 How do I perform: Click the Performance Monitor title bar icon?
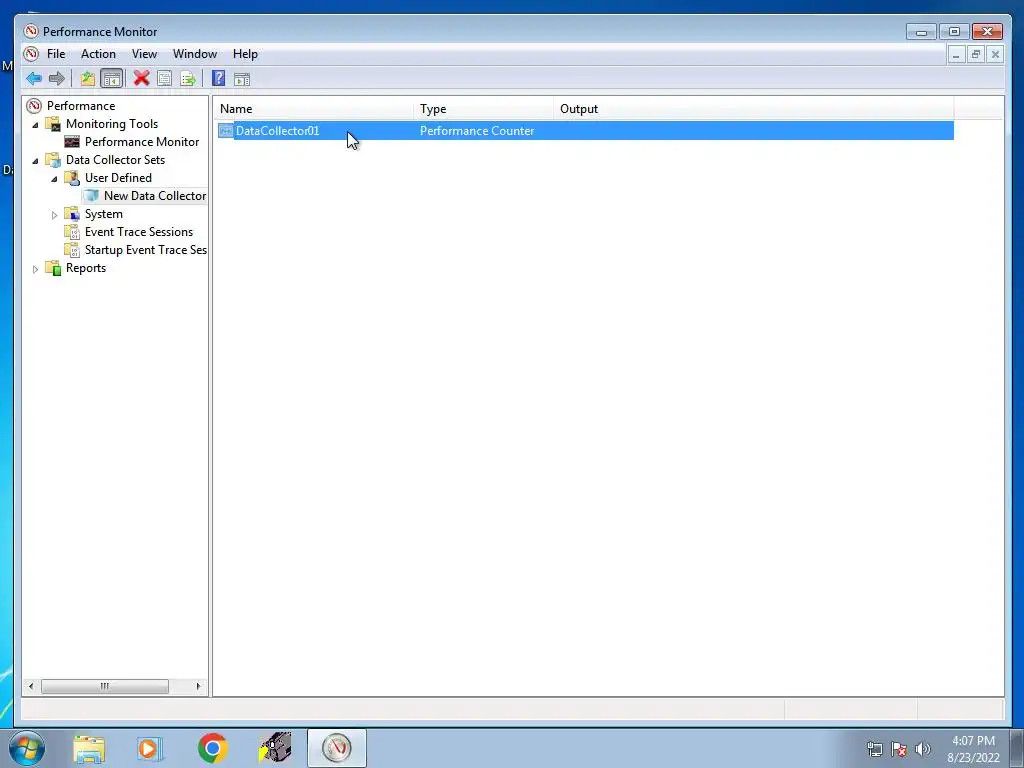[31, 31]
